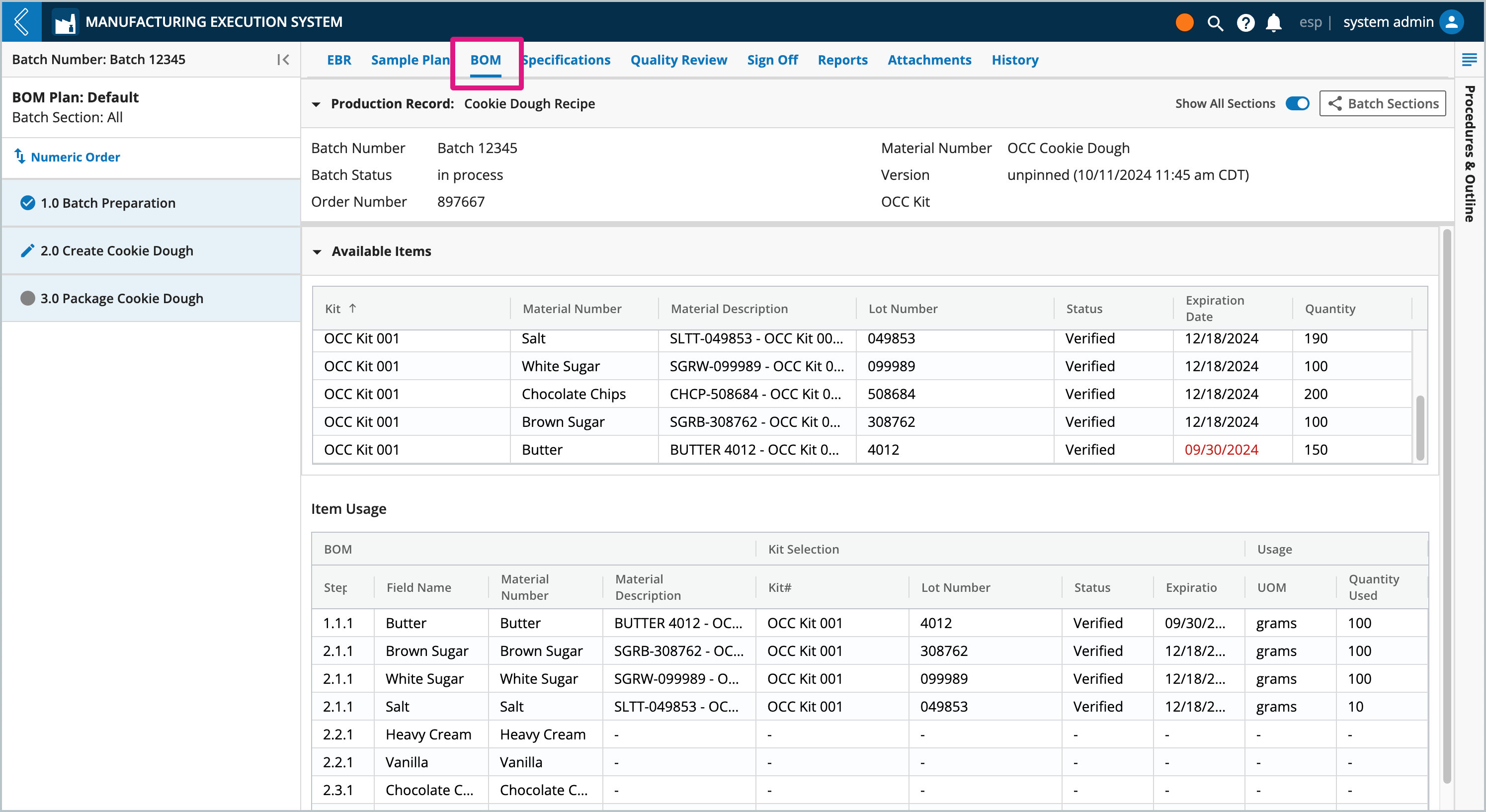Click lot number 508684 in Available Items
Image resolution: width=1486 pixels, height=812 pixels.
pyautogui.click(x=891, y=393)
